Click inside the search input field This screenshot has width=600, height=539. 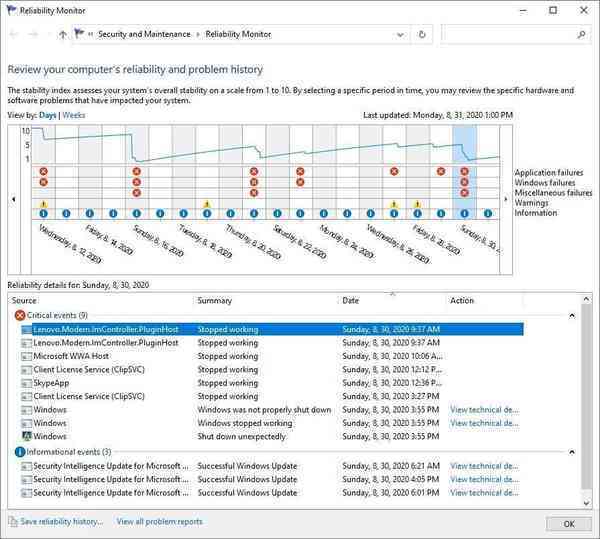[x=509, y=34]
